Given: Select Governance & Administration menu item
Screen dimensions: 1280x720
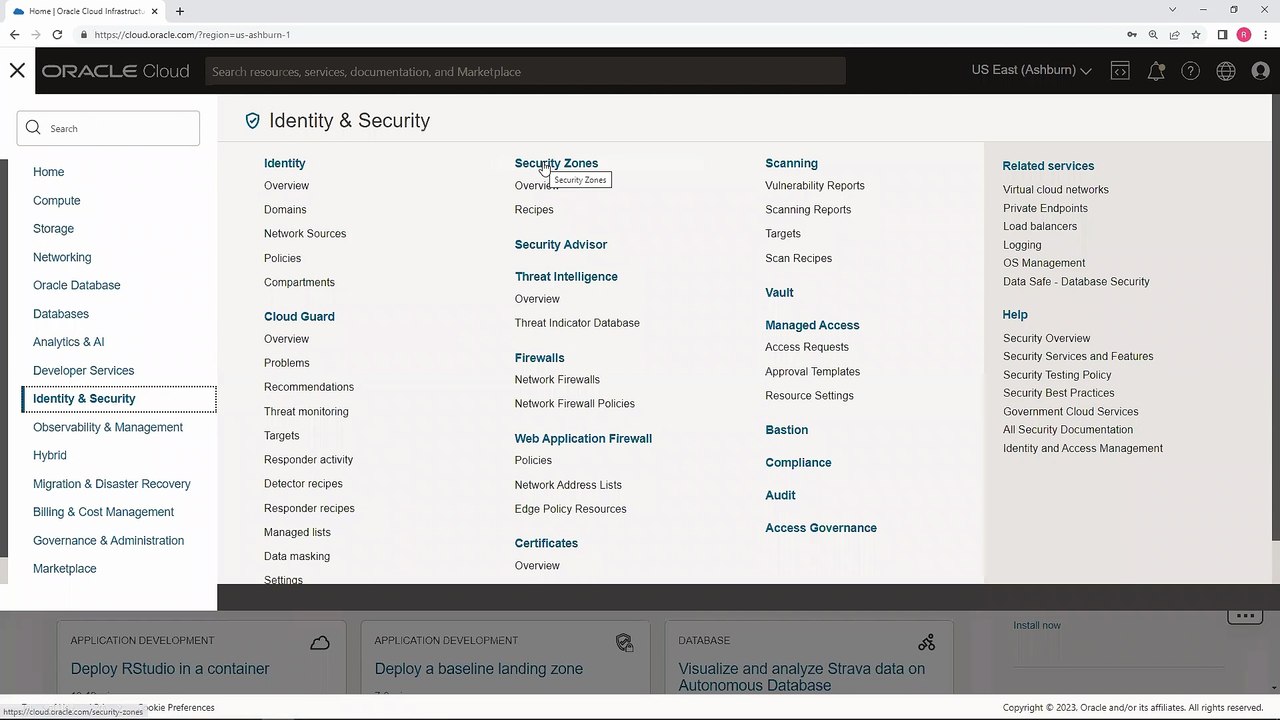Looking at the screenshot, I should 108,540.
